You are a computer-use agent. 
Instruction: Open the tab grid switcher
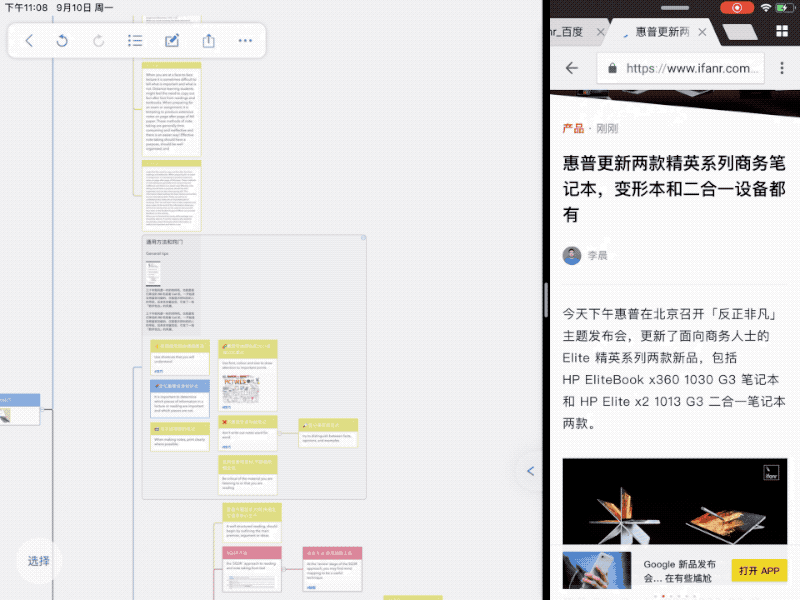pos(782,31)
